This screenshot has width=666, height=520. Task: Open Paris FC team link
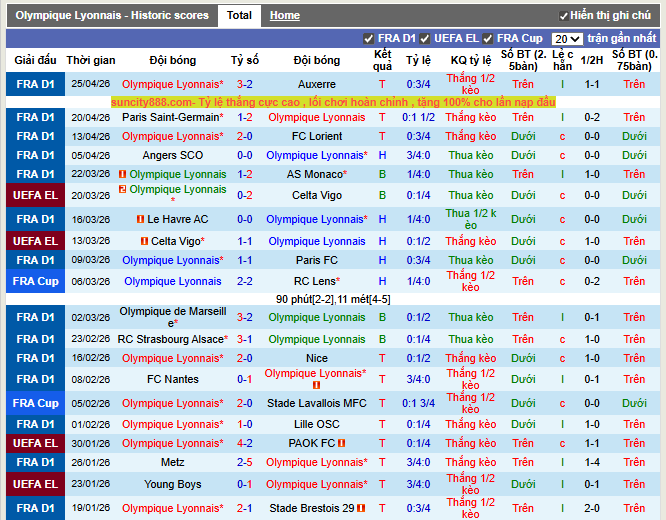pos(316,260)
